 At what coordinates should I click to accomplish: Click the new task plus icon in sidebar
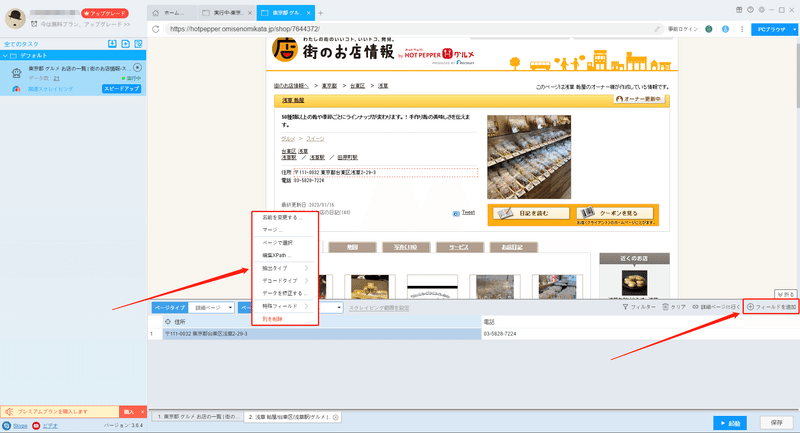tap(126, 44)
